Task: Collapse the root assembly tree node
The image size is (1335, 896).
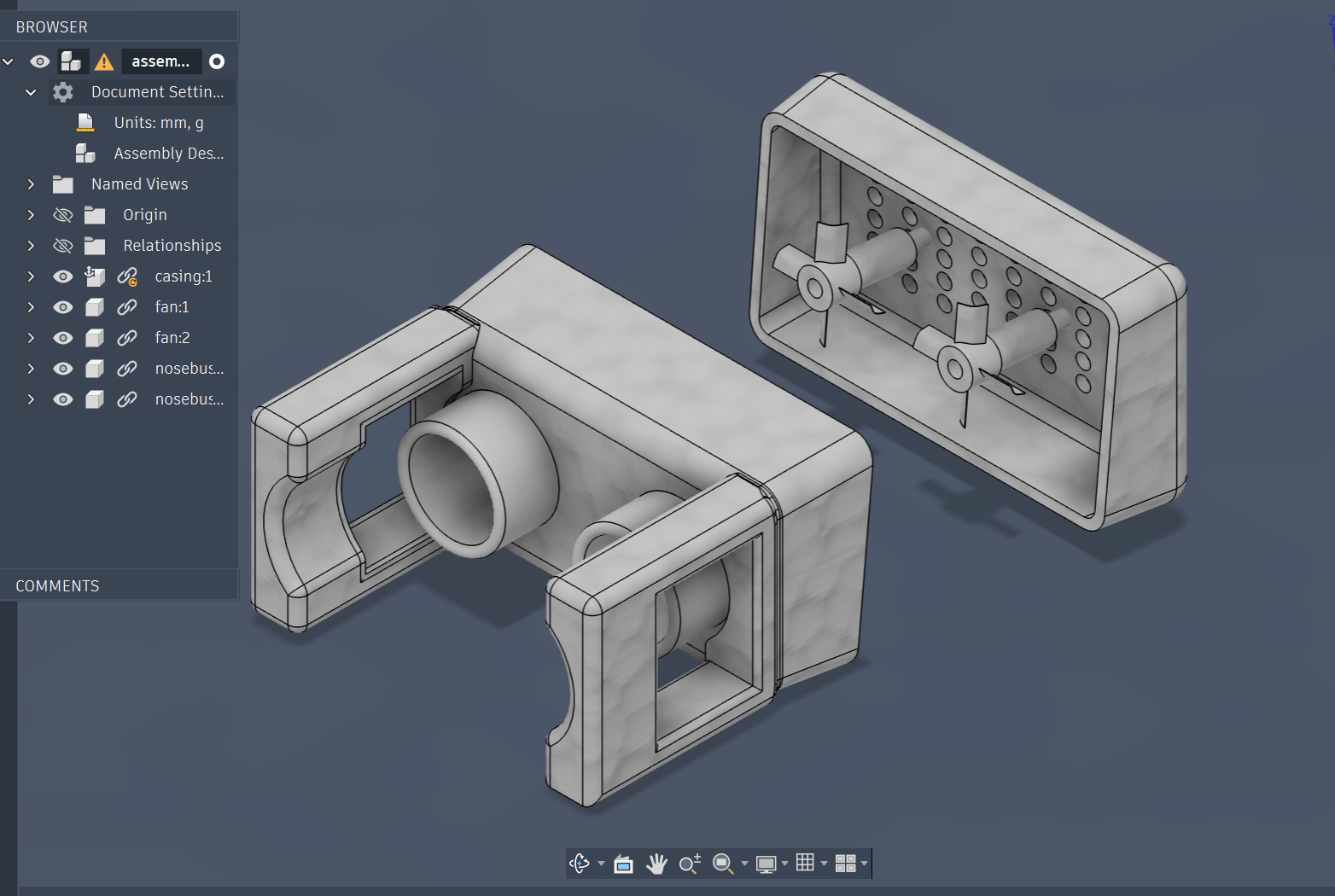Action: click(9, 61)
